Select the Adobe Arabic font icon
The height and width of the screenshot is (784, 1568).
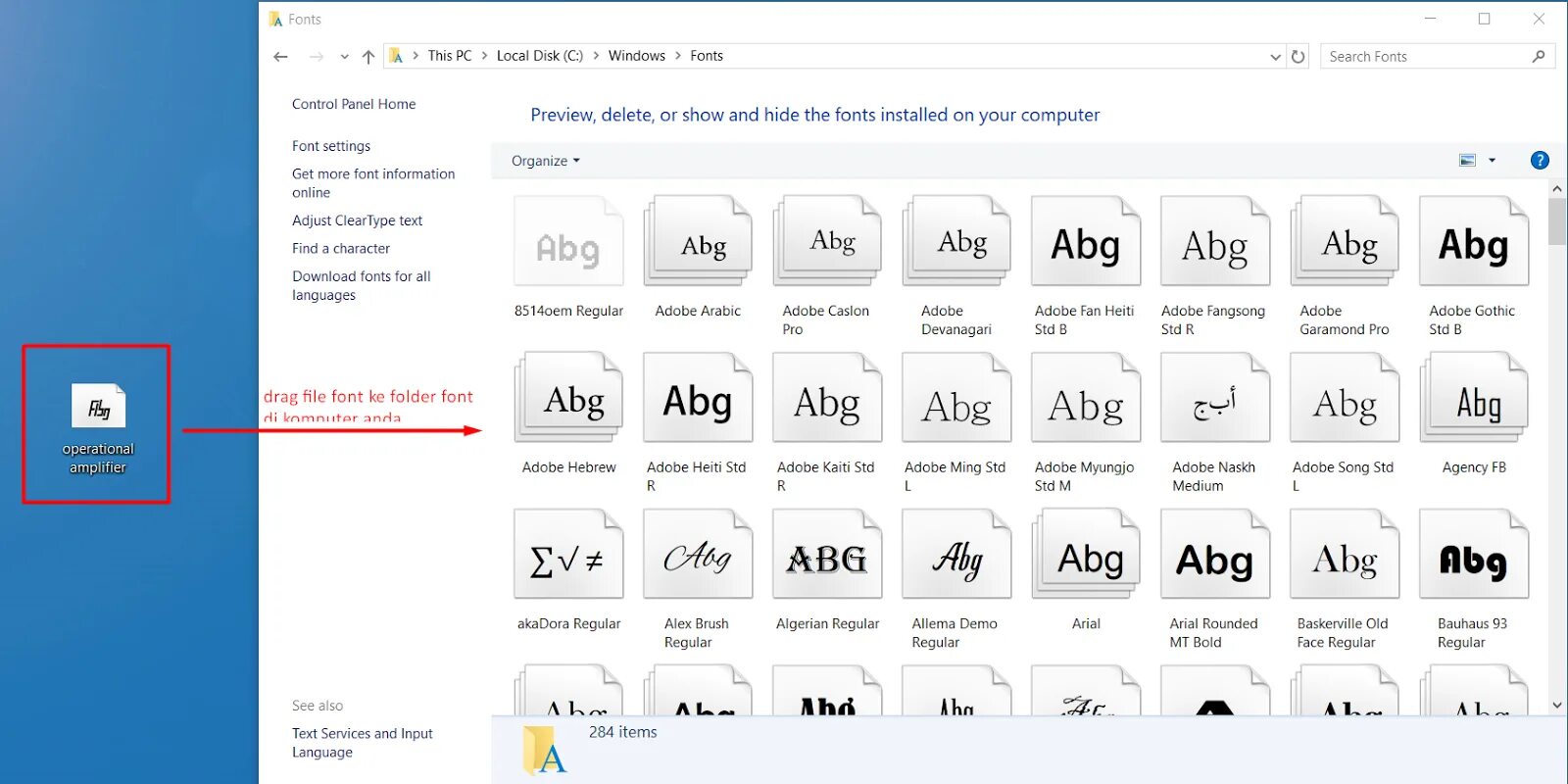(x=698, y=241)
